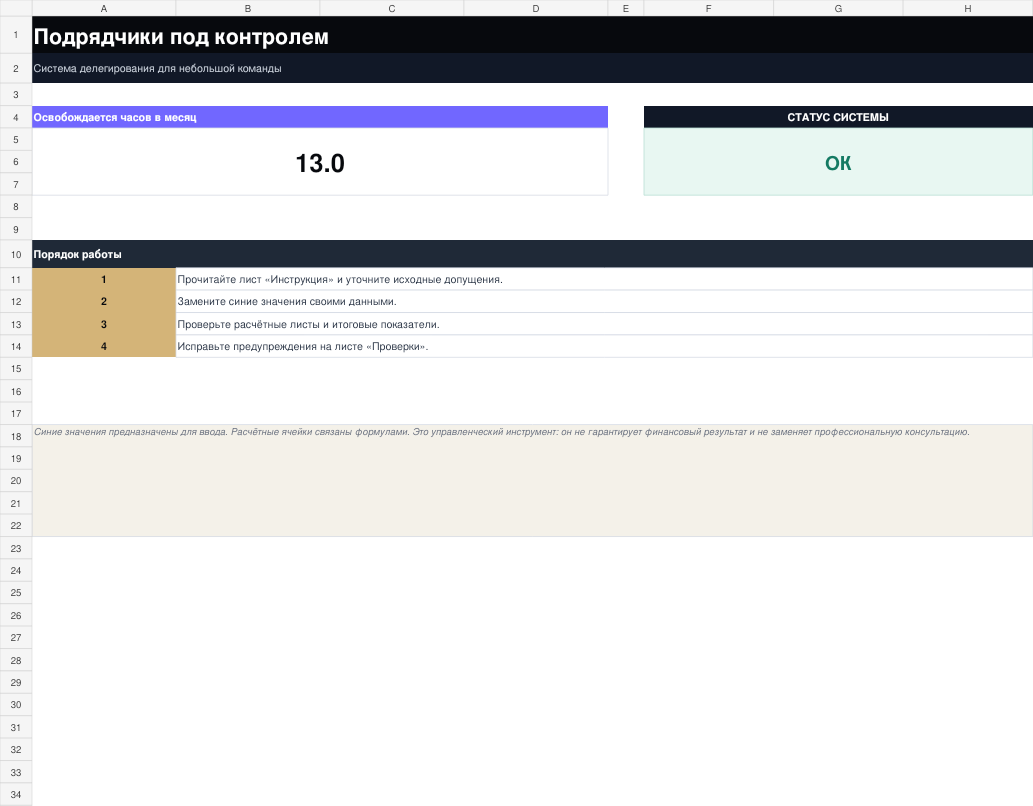Select column G header
This screenshot has height=806, width=1033.
point(838,8)
